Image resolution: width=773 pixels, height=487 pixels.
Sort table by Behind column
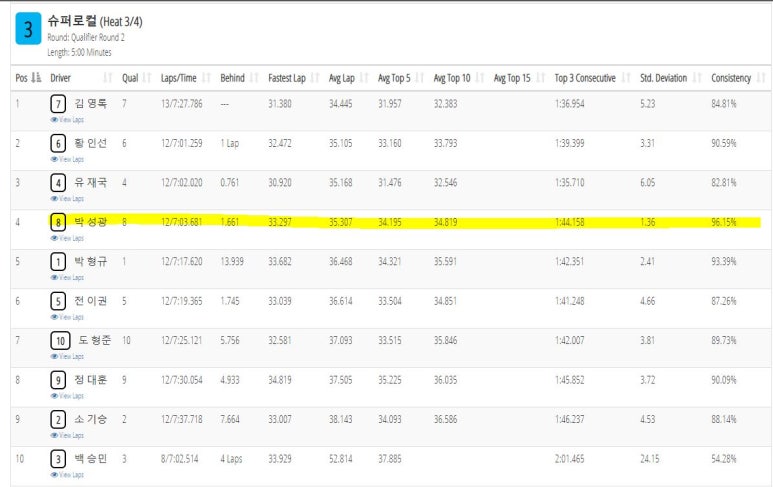click(240, 78)
